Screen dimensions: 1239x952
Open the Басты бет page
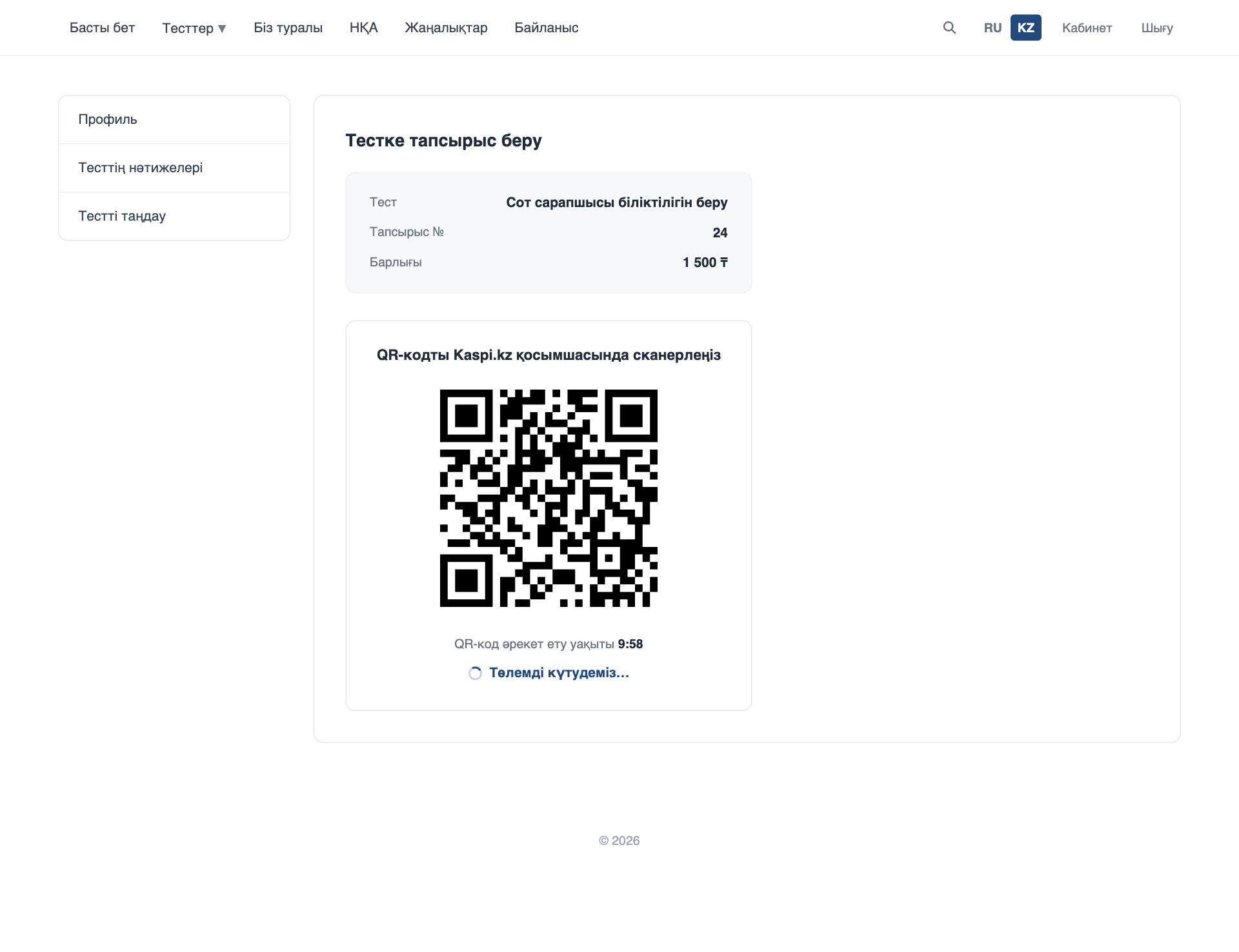point(102,28)
